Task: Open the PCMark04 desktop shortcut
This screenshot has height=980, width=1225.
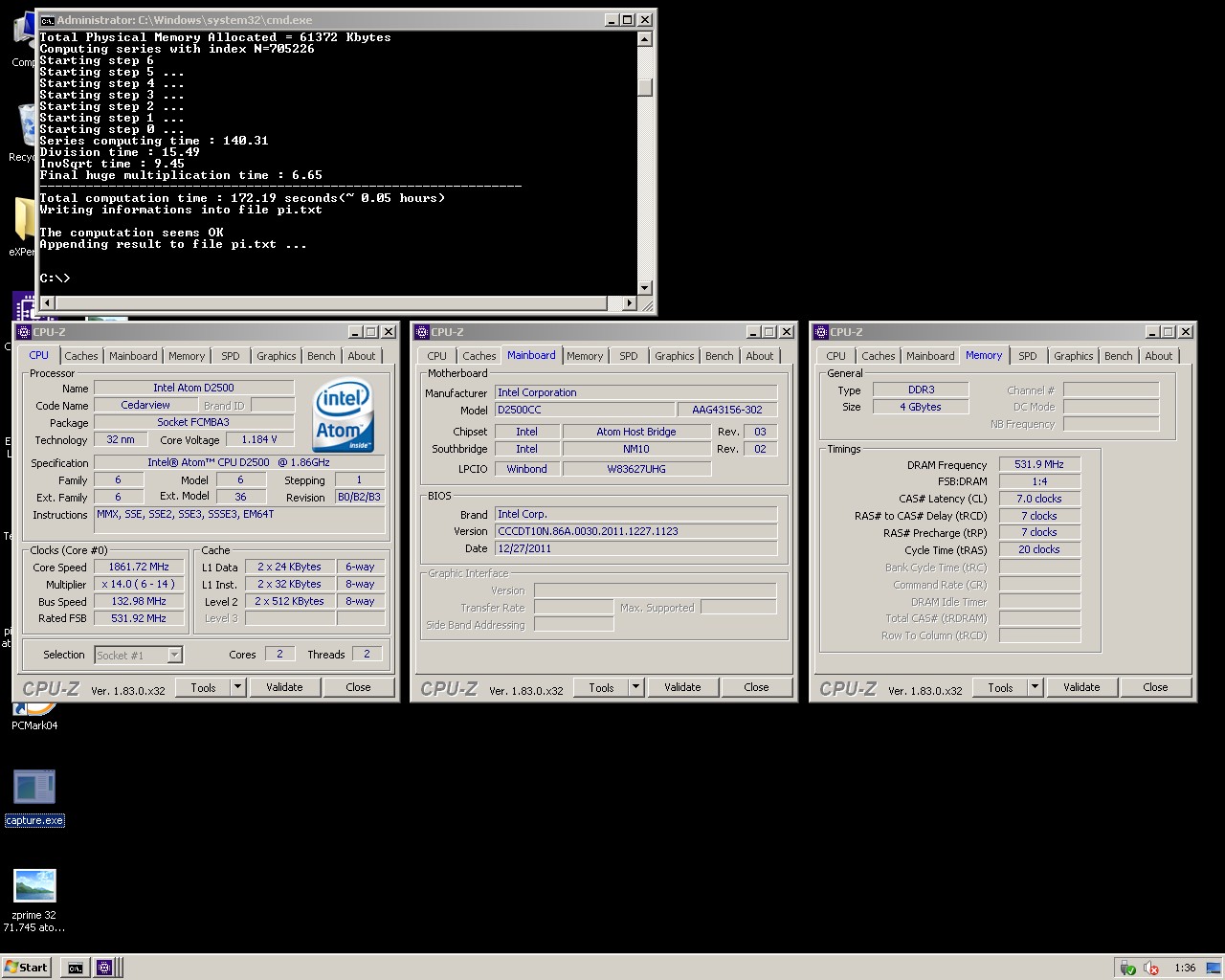Action: [34, 716]
